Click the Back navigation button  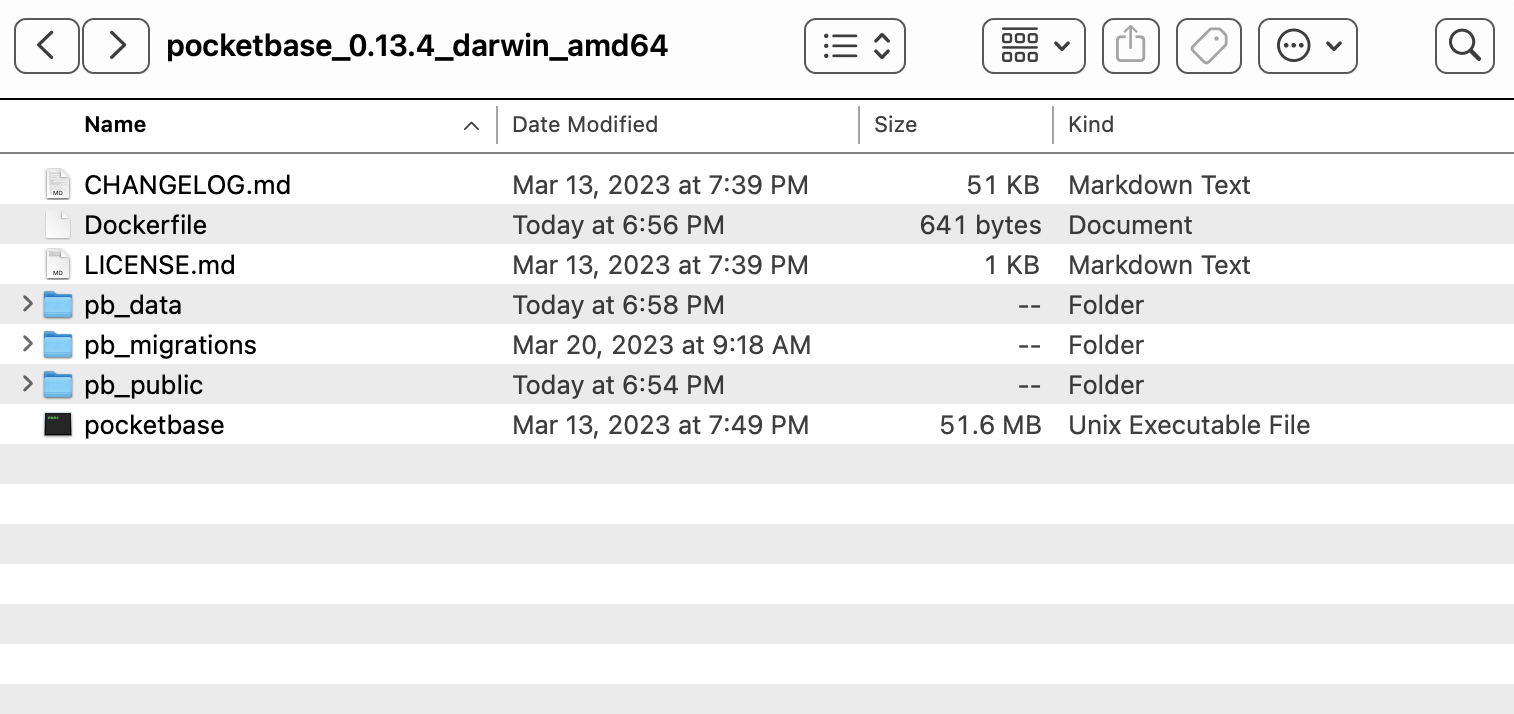46,45
